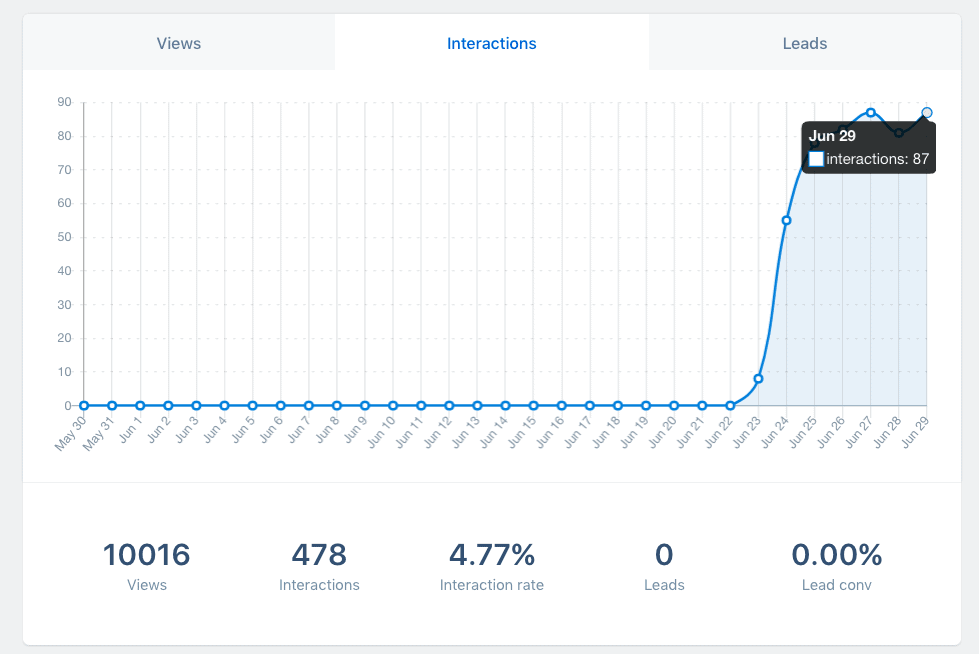Open the Leads tab
The width and height of the screenshot is (979, 654).
[x=805, y=44]
